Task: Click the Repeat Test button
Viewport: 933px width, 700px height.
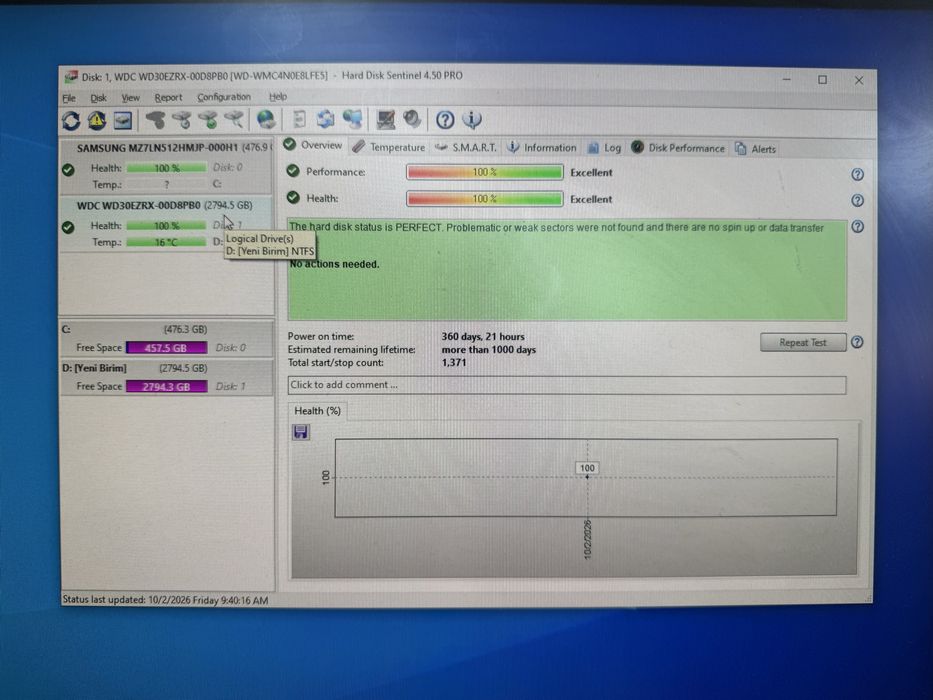Action: point(803,342)
